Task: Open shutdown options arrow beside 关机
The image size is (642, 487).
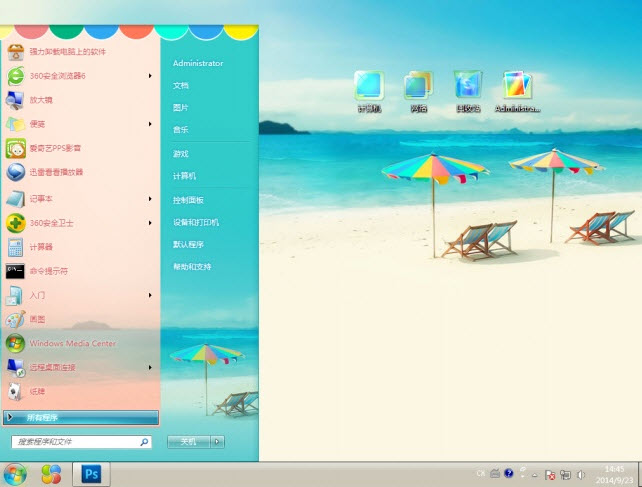Action: click(217, 441)
